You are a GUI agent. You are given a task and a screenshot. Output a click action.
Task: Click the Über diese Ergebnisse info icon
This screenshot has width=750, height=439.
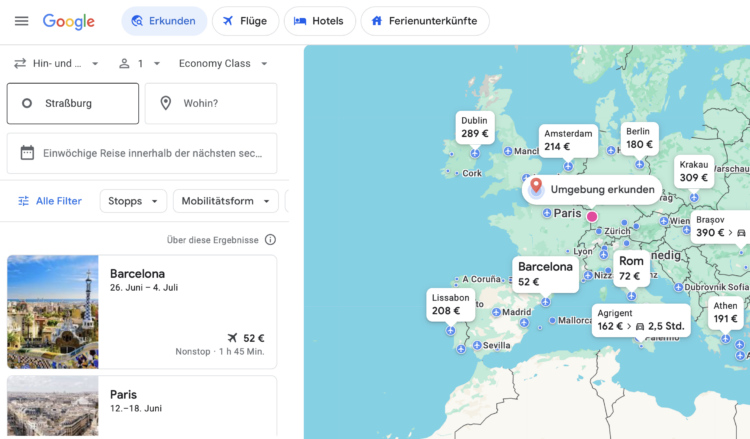(x=270, y=240)
